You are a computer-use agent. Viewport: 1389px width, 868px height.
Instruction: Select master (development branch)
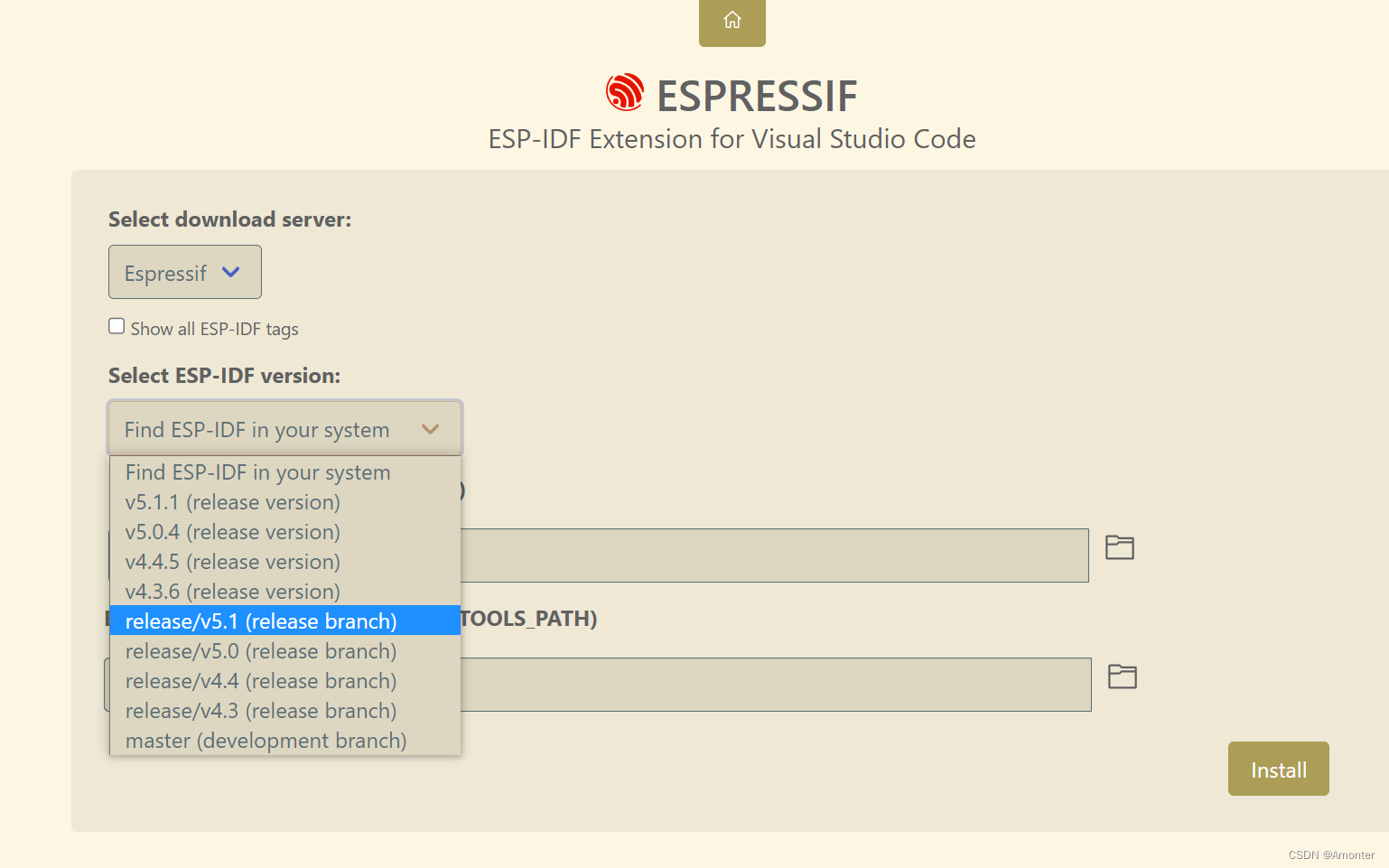pos(285,741)
